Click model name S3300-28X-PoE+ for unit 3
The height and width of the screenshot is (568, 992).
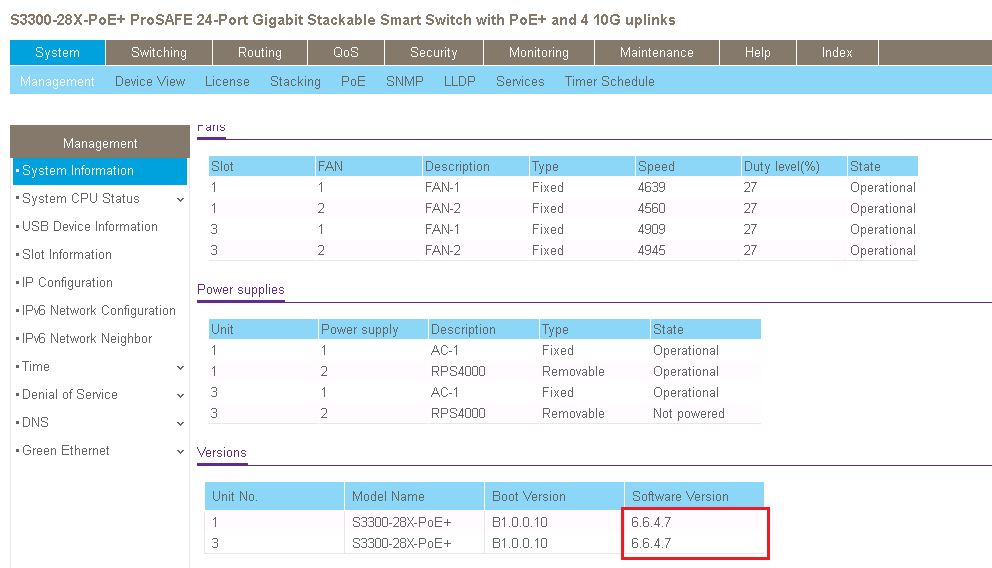pos(402,543)
